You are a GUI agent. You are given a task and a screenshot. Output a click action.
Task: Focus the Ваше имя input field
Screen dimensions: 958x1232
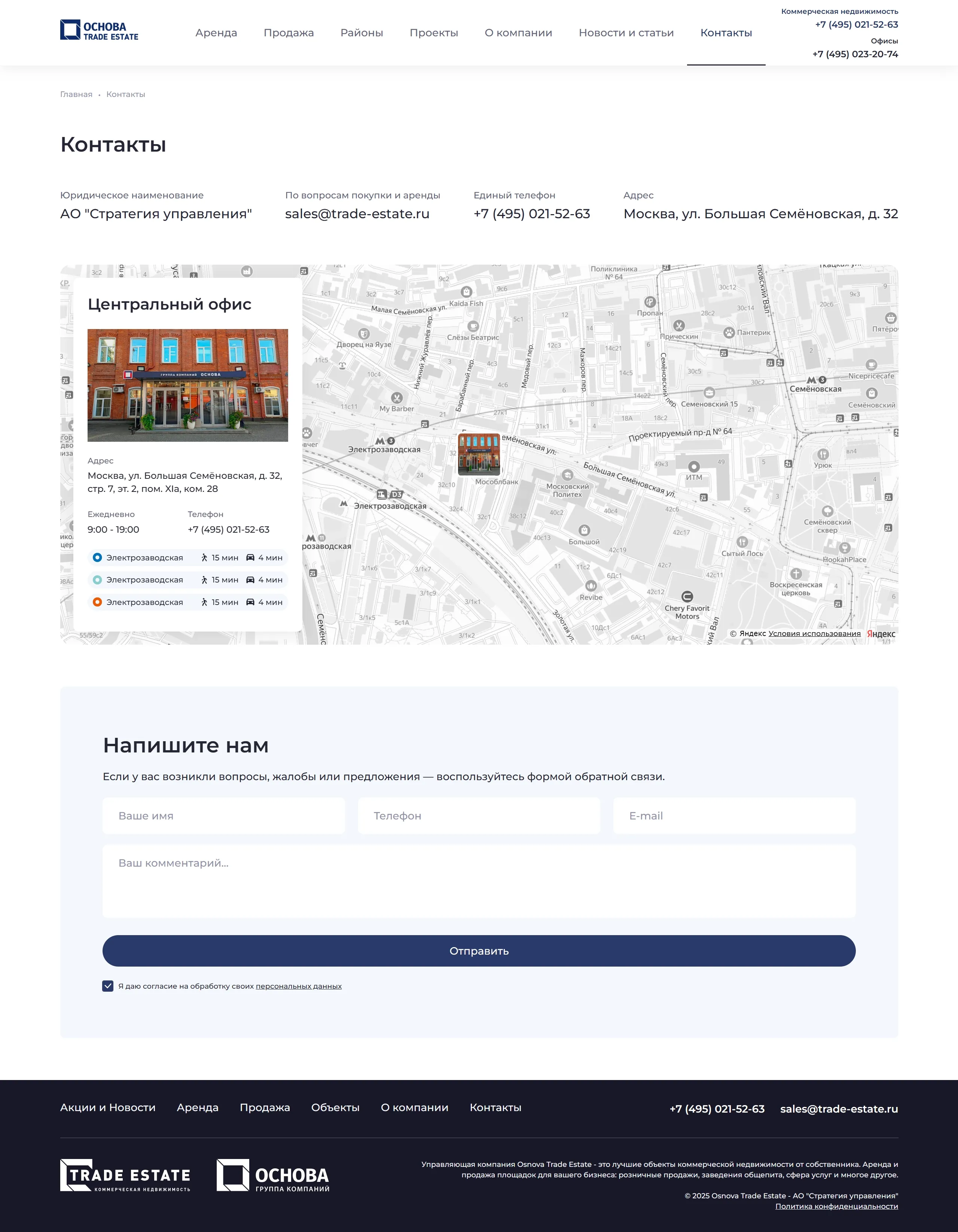click(x=223, y=816)
